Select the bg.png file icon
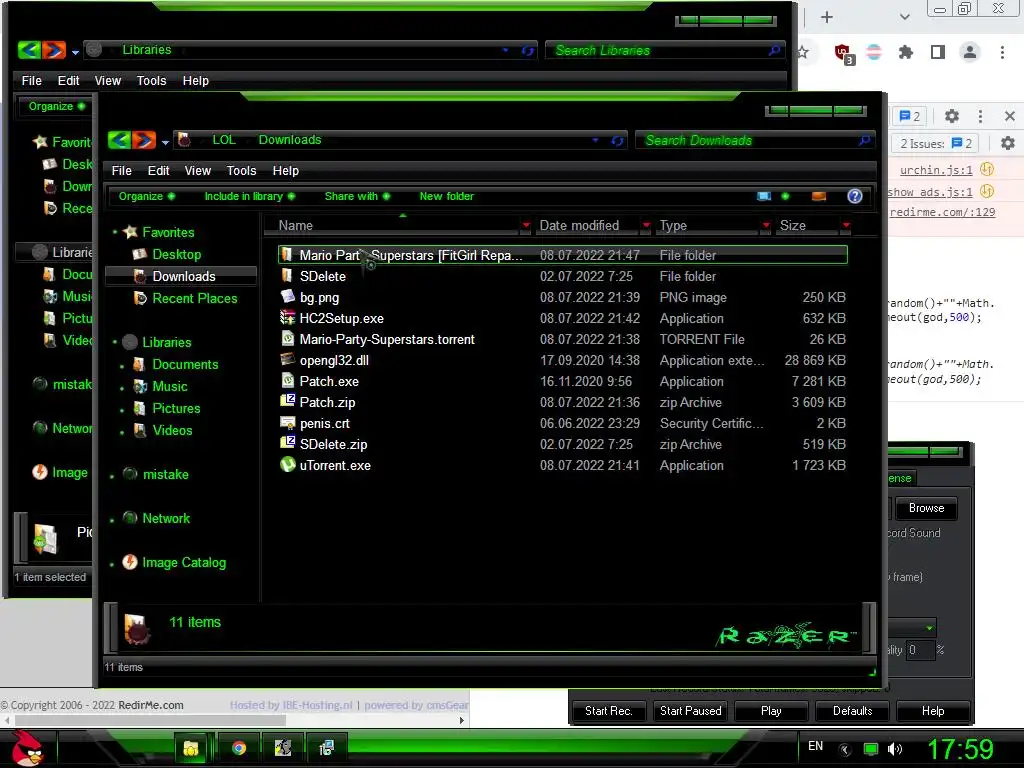 287,297
